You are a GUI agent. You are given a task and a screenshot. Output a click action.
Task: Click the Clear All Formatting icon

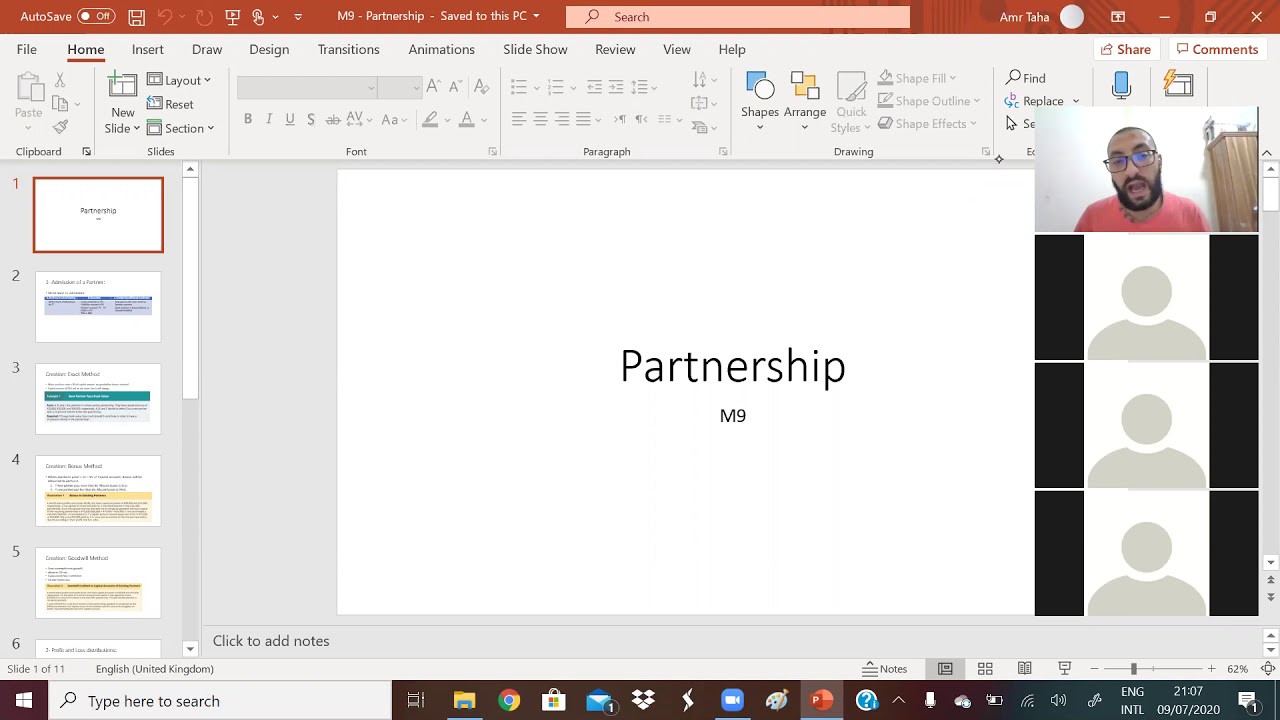coord(482,86)
